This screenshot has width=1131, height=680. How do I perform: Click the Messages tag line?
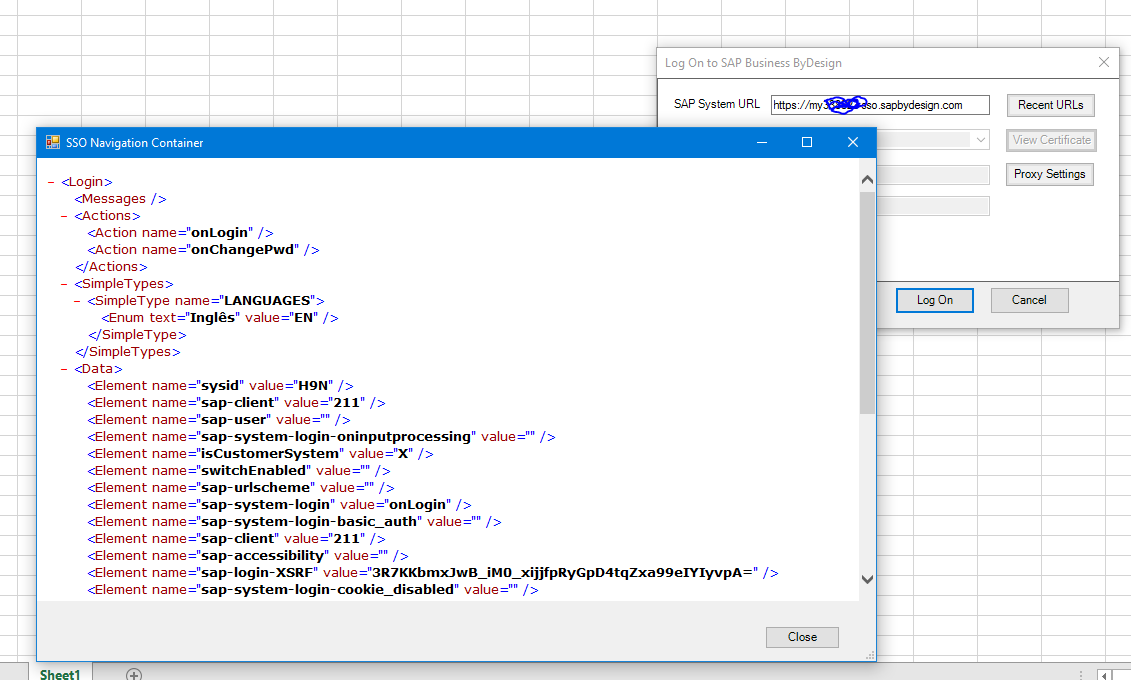pos(120,199)
